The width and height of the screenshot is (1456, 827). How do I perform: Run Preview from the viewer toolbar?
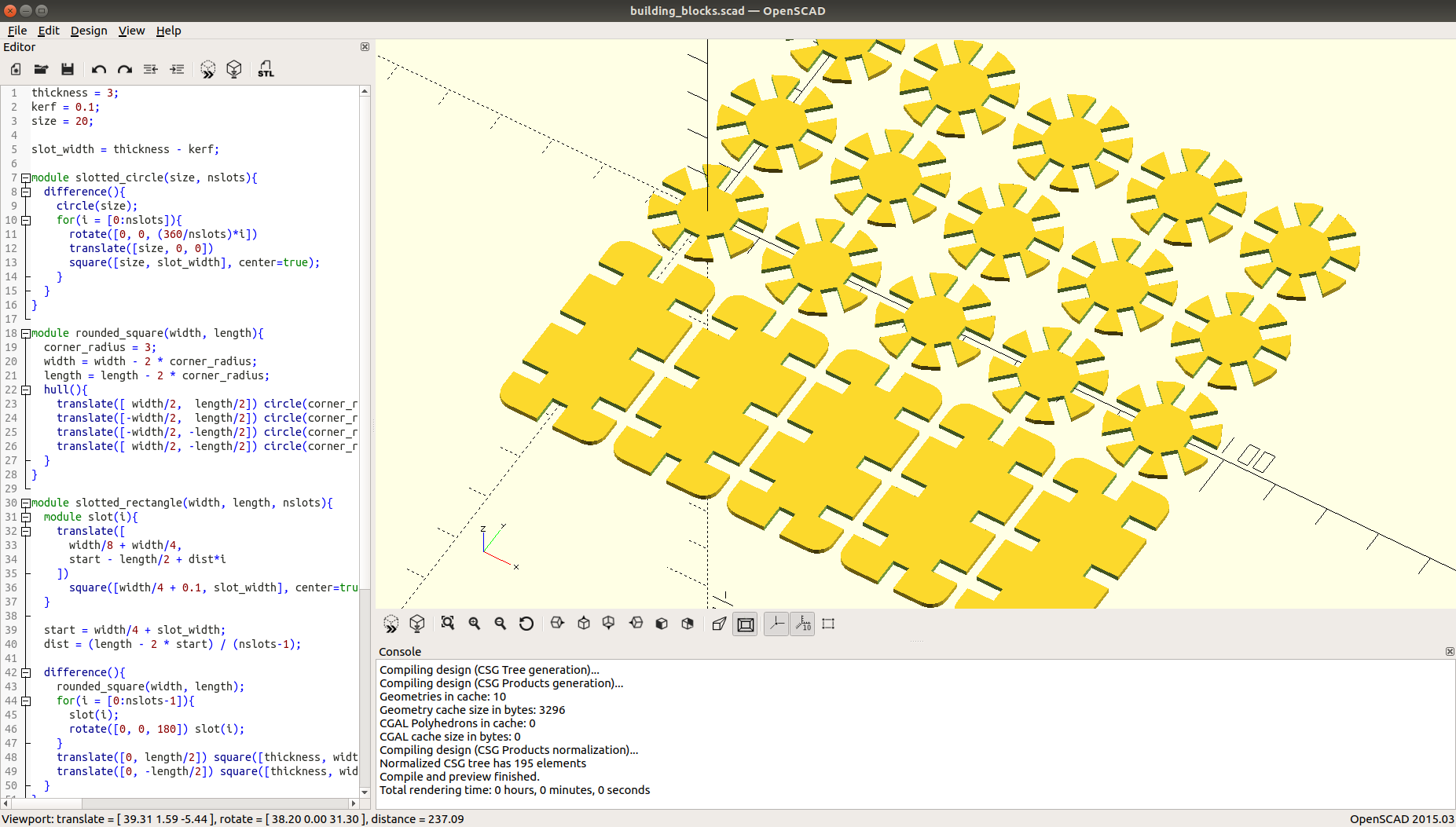pos(391,624)
